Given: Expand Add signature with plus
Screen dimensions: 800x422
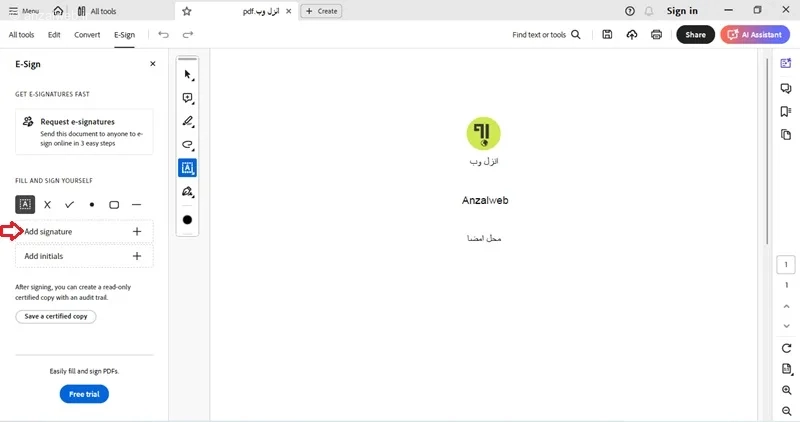Looking at the screenshot, I should (x=137, y=232).
